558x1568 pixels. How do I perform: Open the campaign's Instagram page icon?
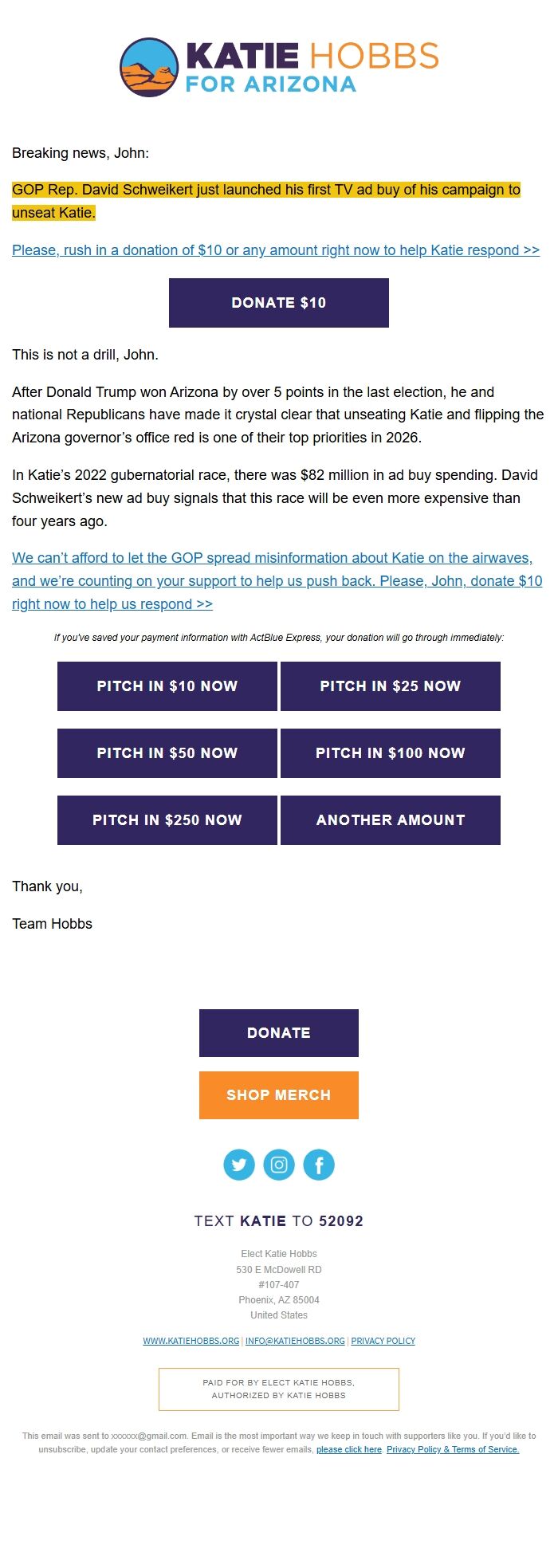[x=279, y=1164]
